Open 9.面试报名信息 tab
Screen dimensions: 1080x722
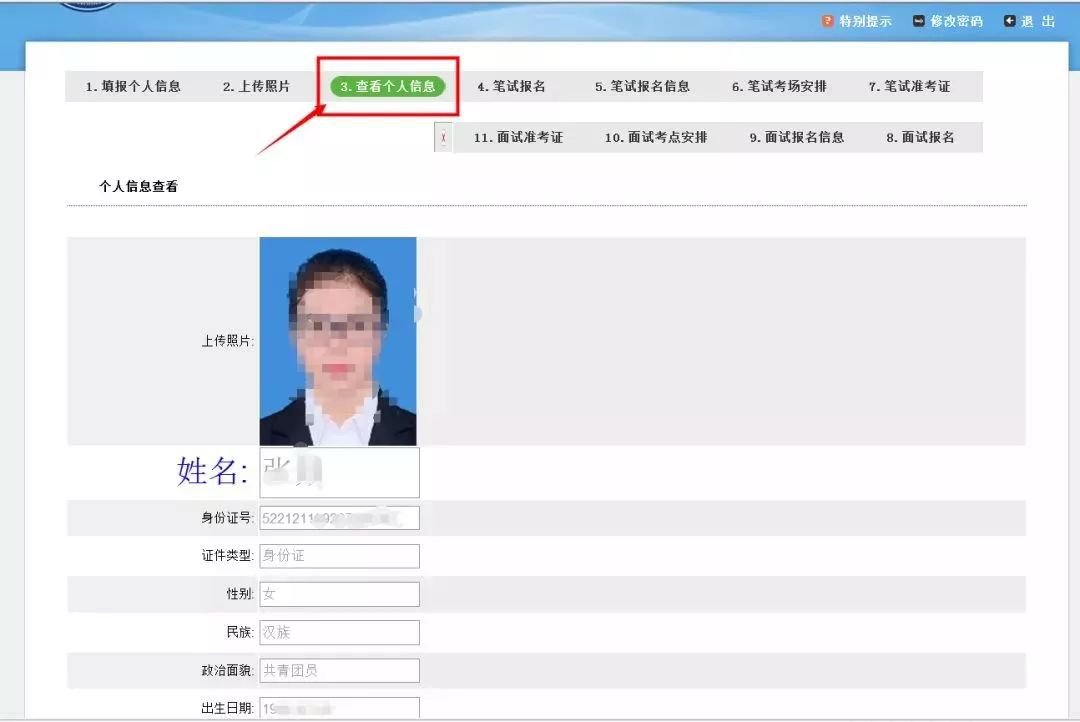[x=797, y=138]
